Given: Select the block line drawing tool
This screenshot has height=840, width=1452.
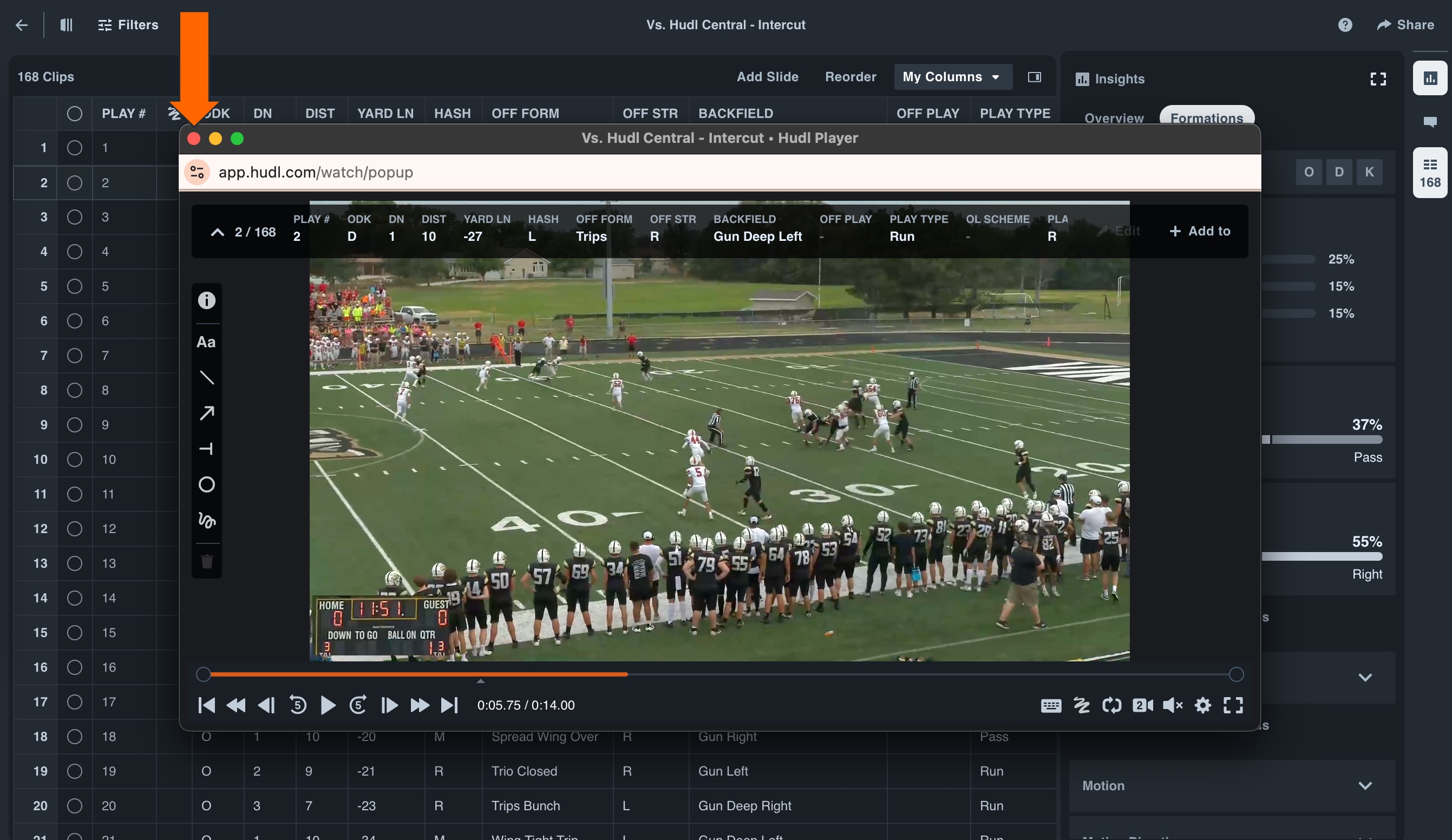Looking at the screenshot, I should [206, 449].
